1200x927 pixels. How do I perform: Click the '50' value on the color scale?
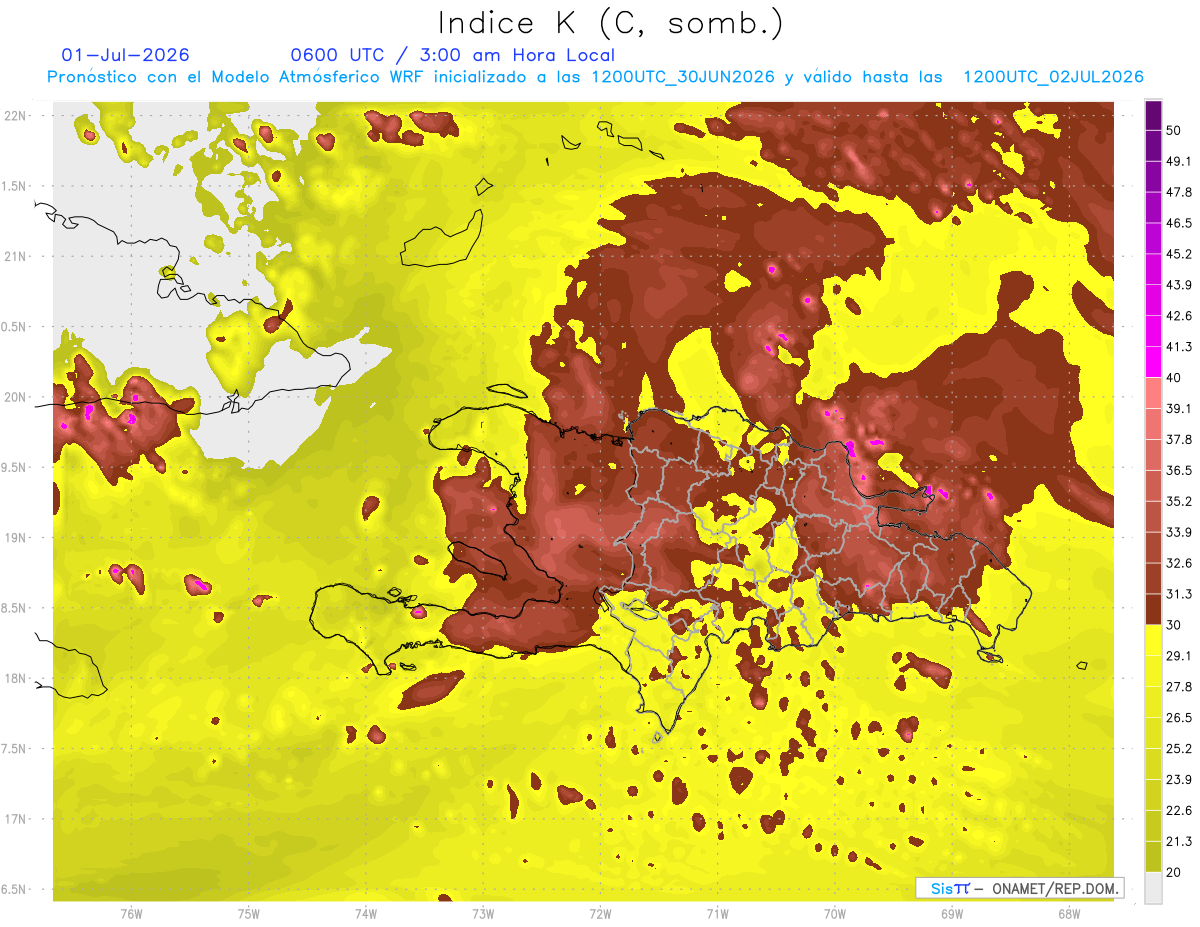click(1175, 131)
